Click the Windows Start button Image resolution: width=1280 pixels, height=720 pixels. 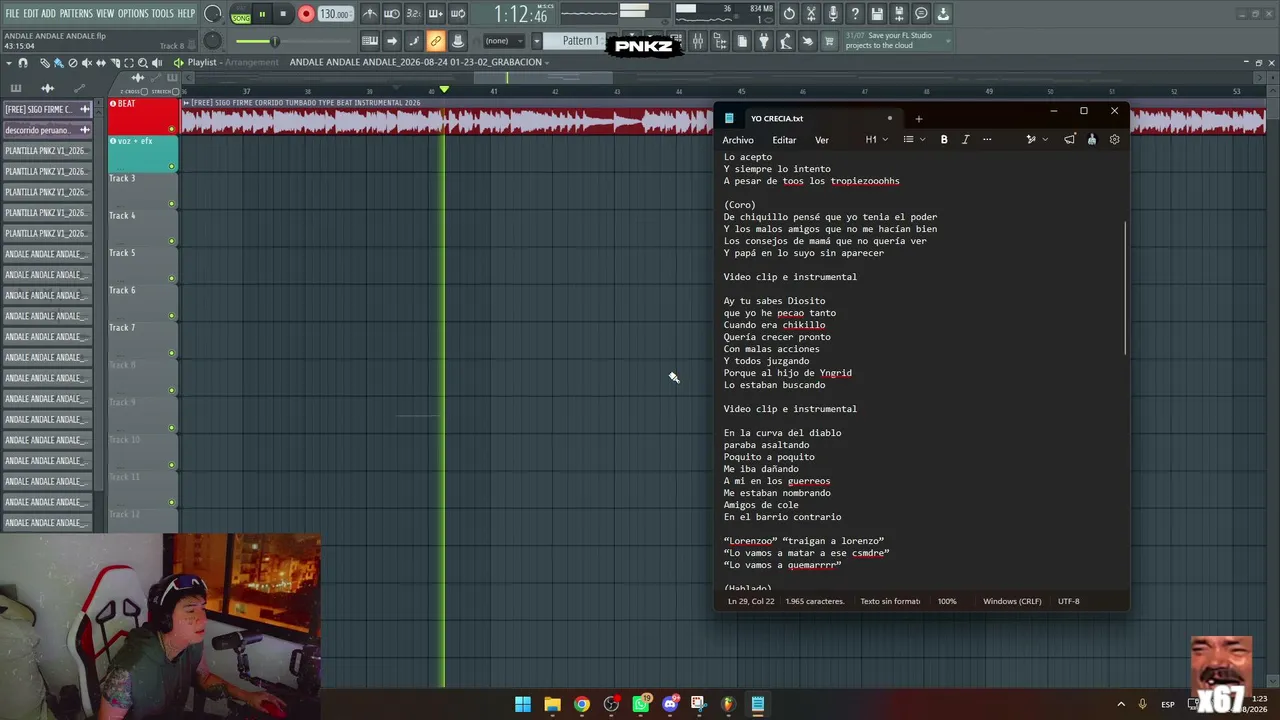tap(523, 704)
